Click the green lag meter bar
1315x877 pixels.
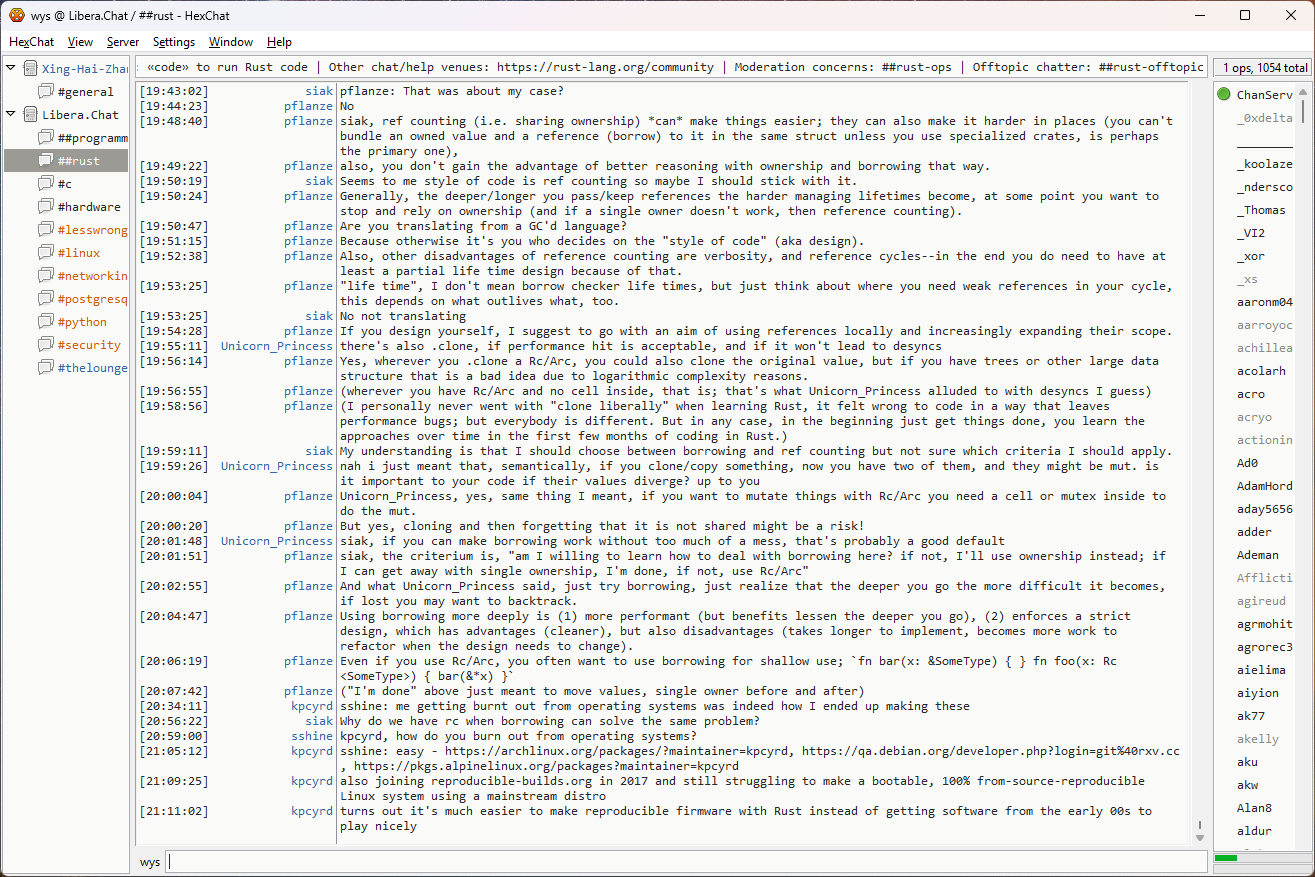point(1225,858)
